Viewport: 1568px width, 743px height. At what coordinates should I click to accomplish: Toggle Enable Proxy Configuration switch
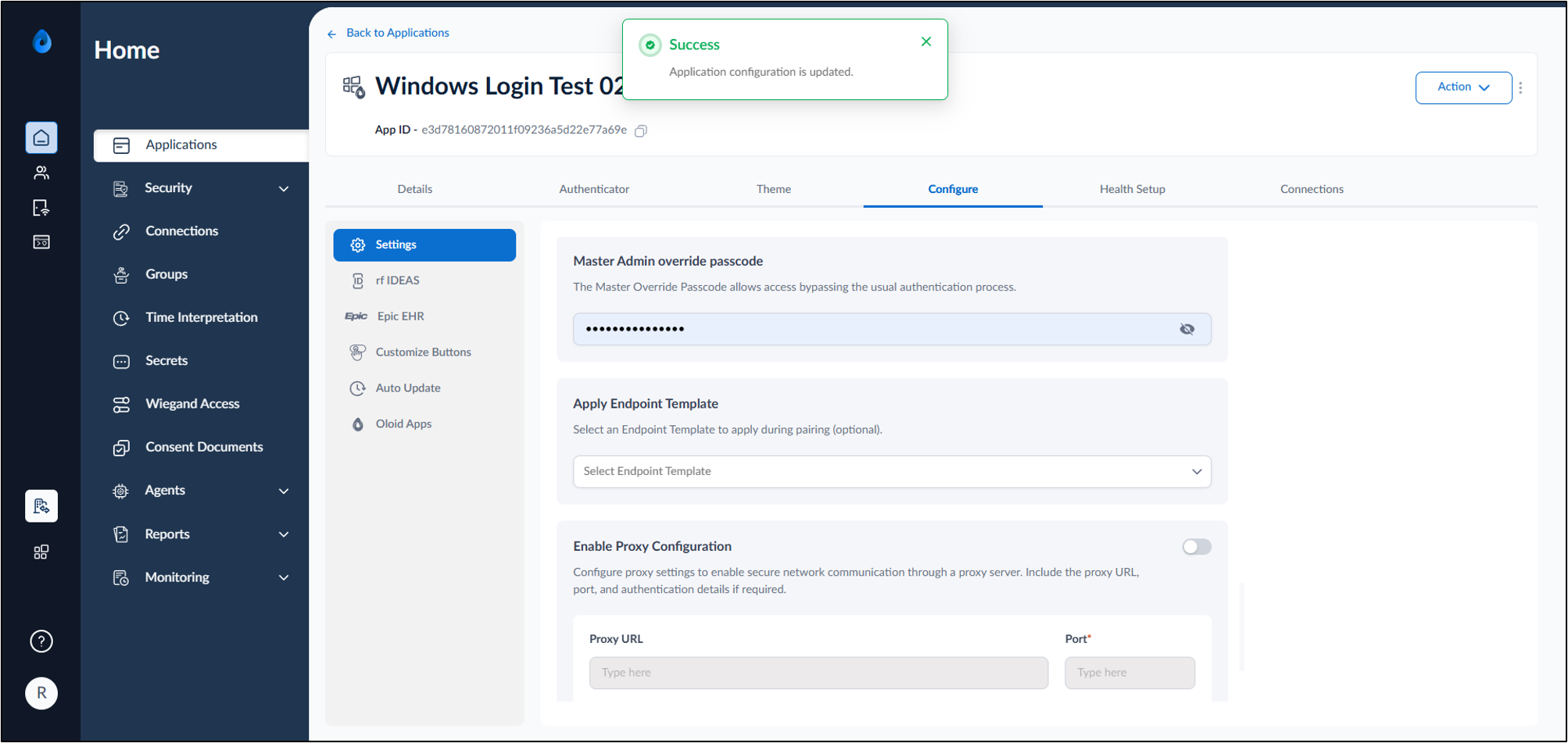[x=1196, y=547]
